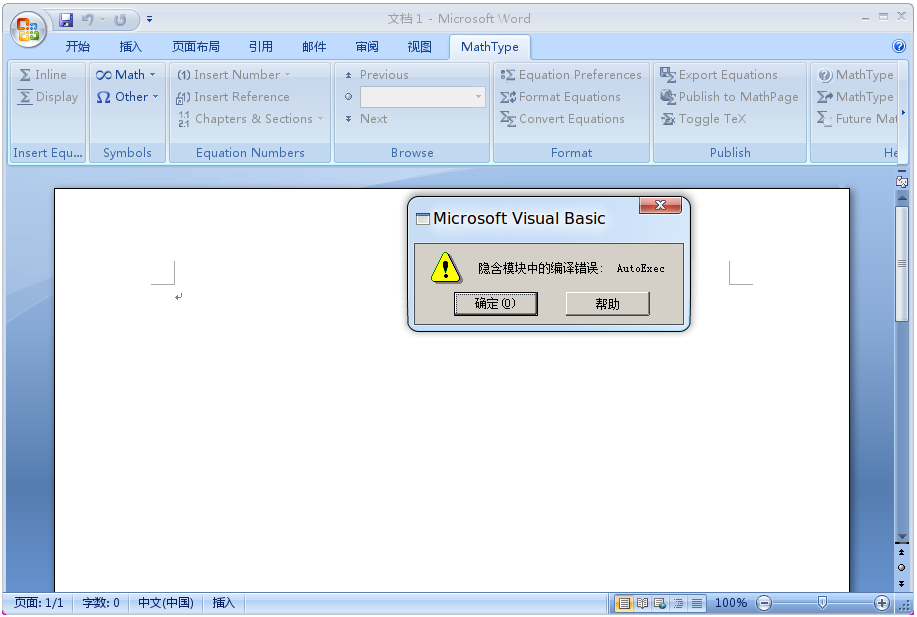Go to Next equation
917x617 pixels.
pyautogui.click(x=366, y=119)
